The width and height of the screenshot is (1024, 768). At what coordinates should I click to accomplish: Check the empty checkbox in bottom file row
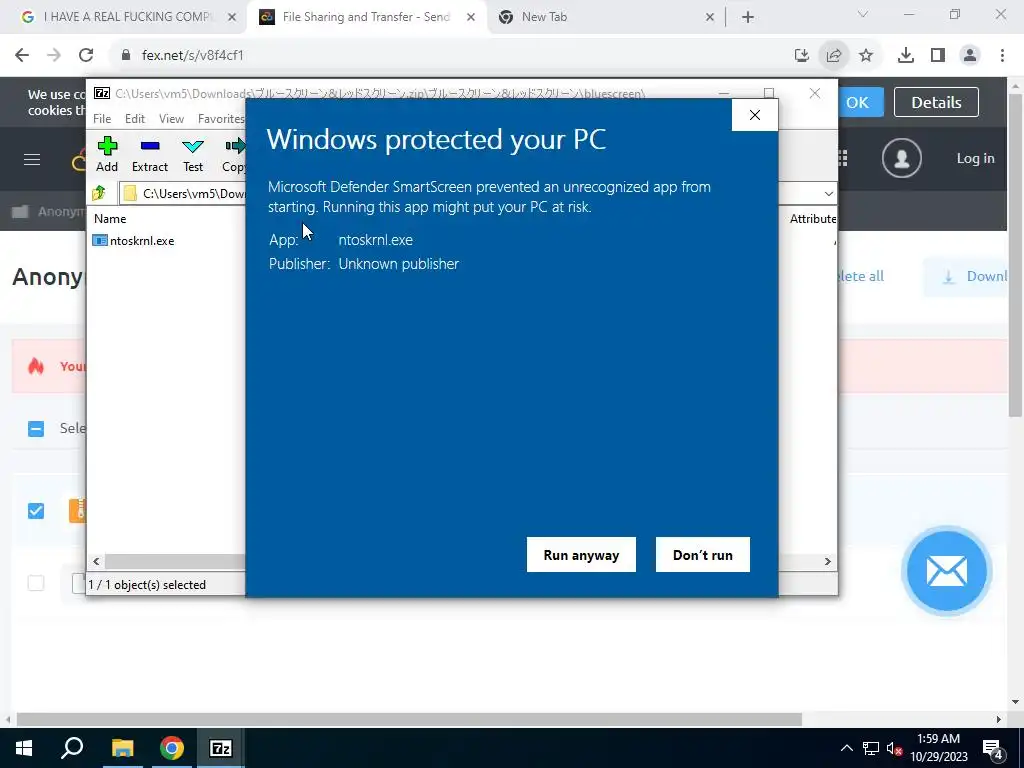tap(36, 583)
